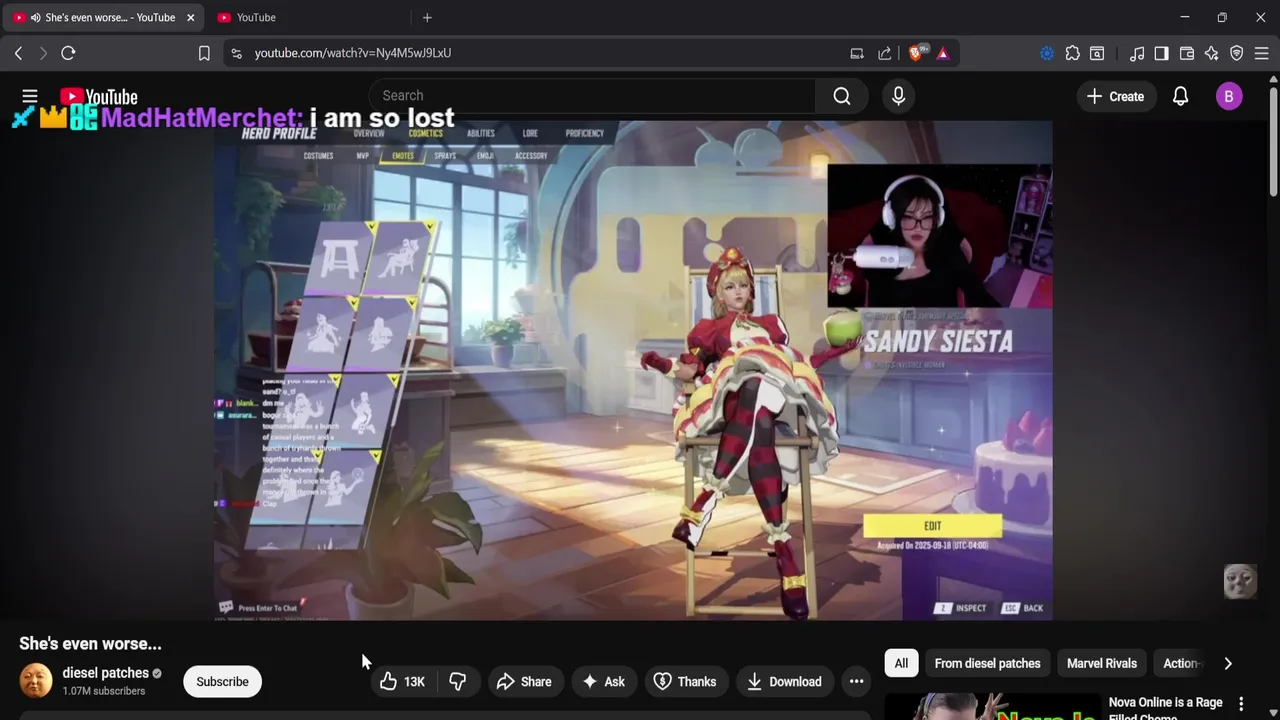Image resolution: width=1280 pixels, height=720 pixels.
Task: Open the Brave VPN shield icon
Action: [x=1236, y=53]
